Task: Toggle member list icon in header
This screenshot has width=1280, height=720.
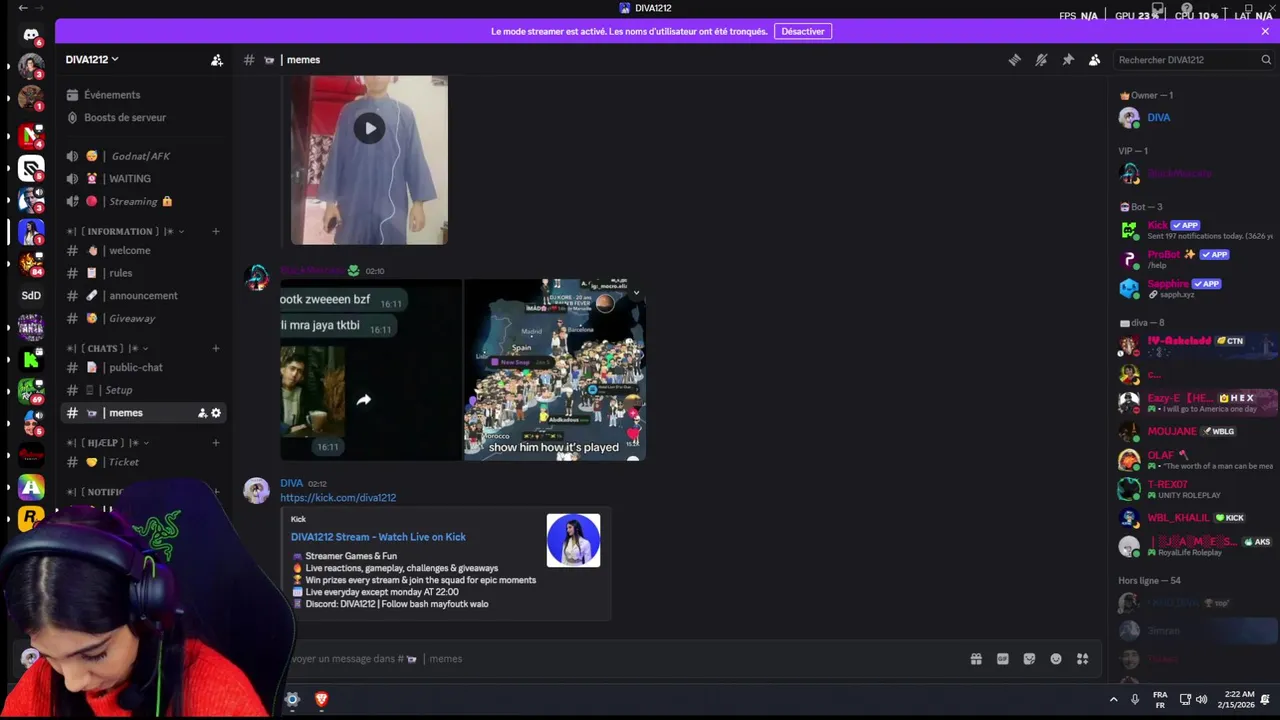Action: coord(1094,60)
